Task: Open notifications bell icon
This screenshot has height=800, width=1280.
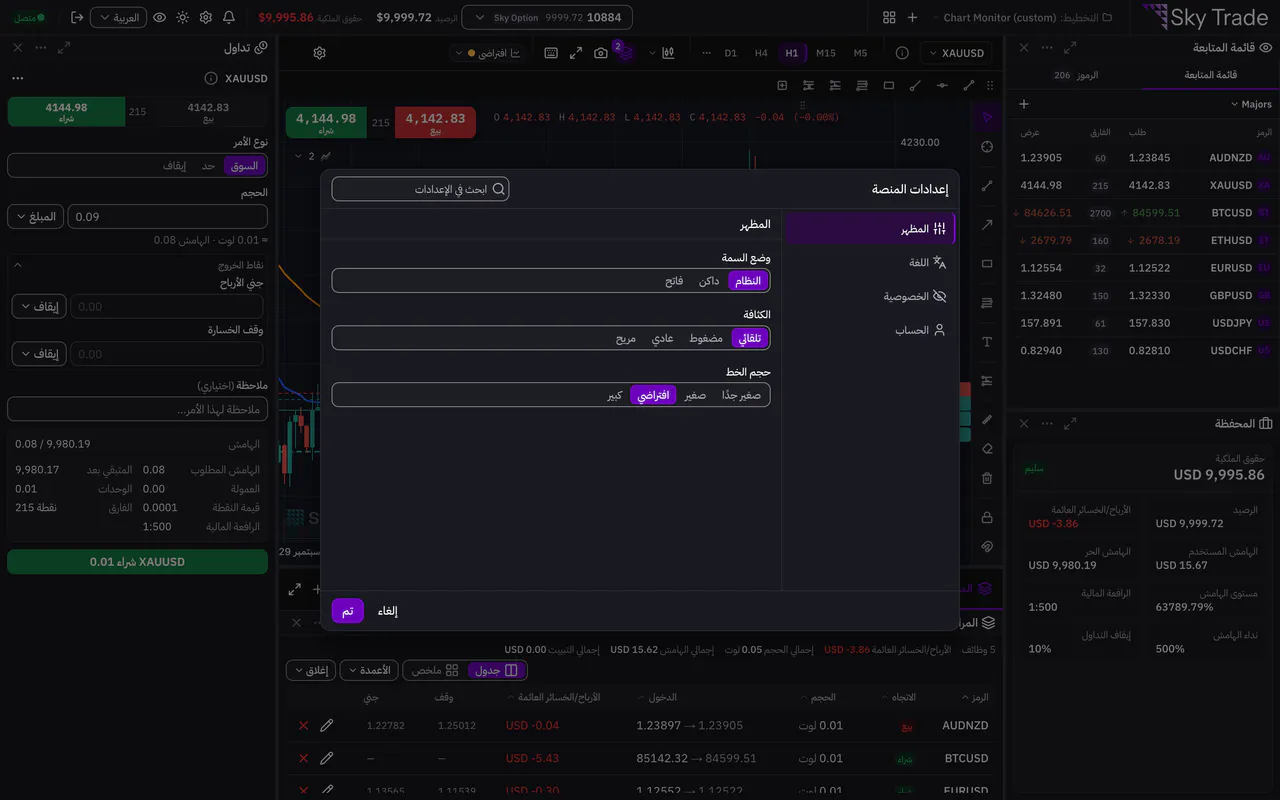Action: coord(229,18)
